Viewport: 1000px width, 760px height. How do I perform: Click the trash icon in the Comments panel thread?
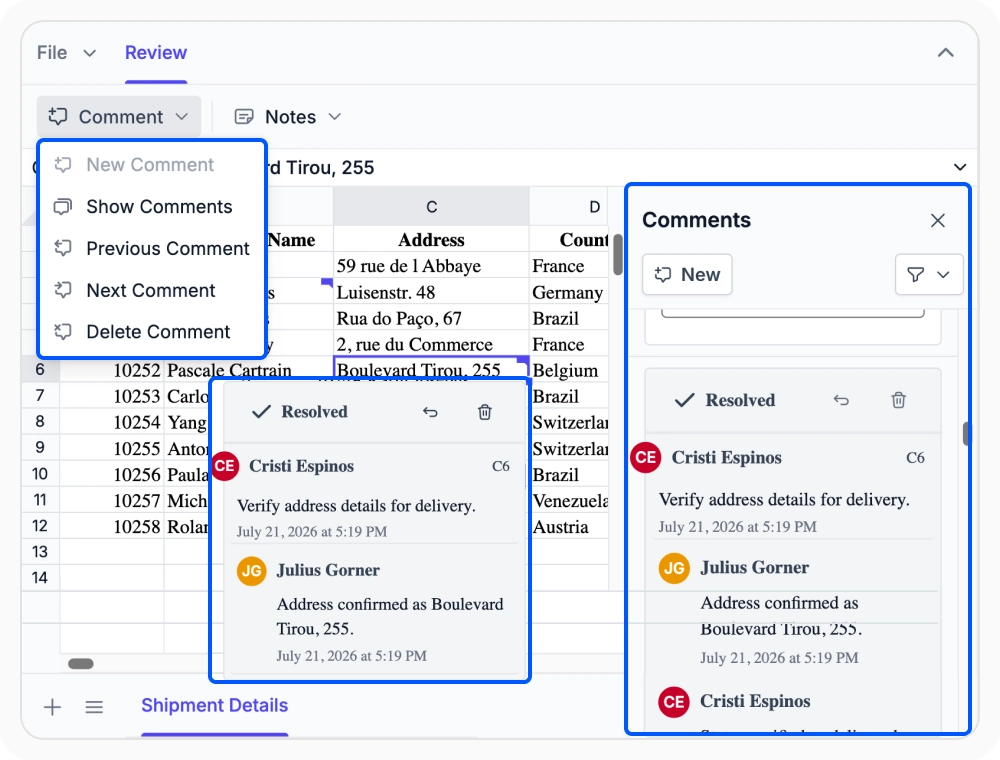point(898,400)
